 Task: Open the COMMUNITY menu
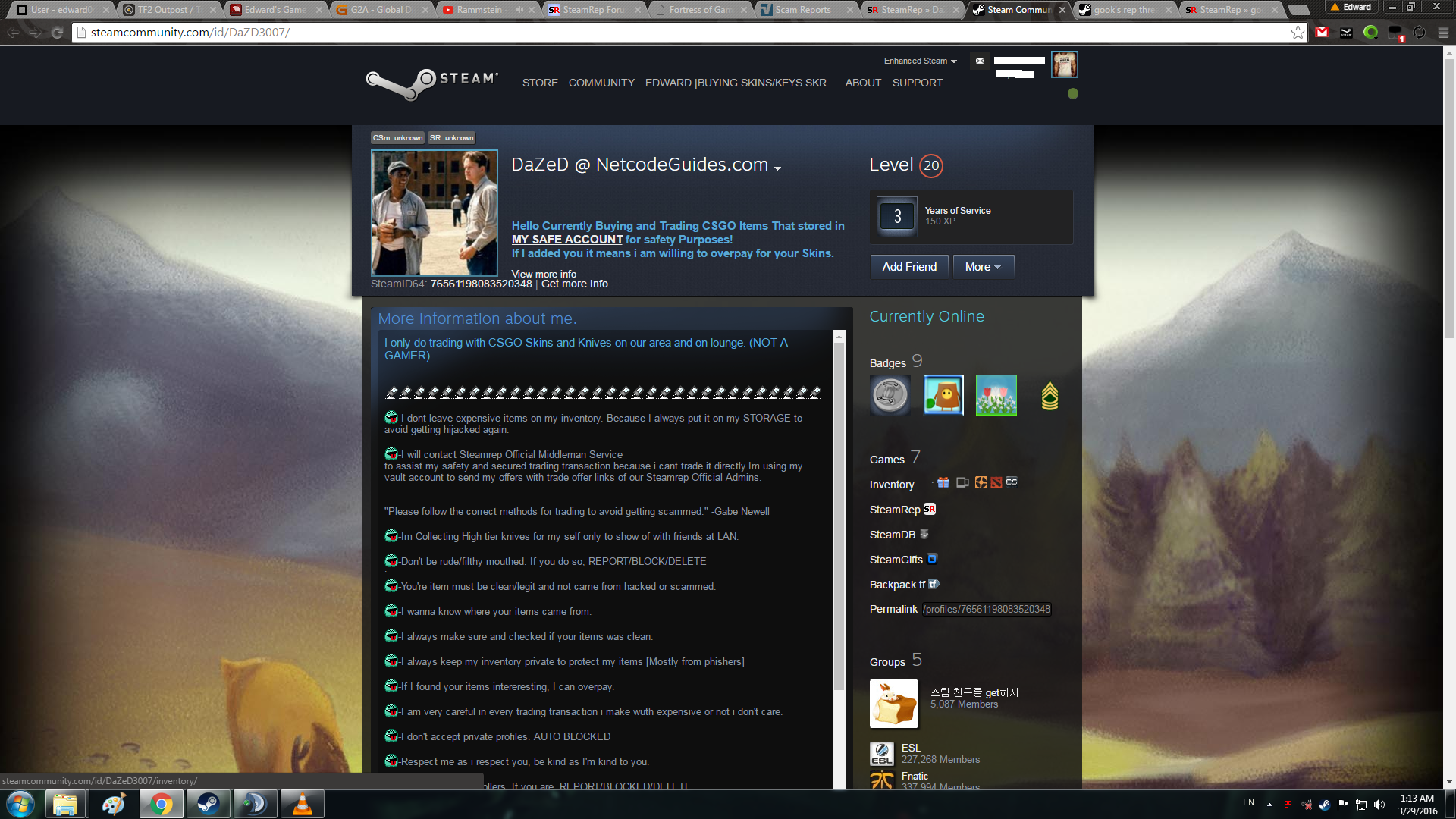point(601,83)
